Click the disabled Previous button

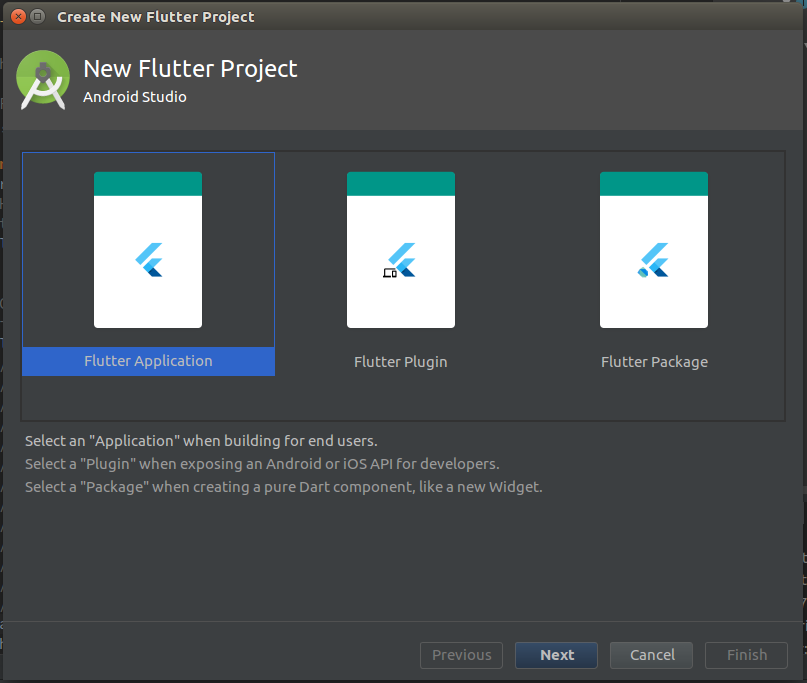(x=461, y=655)
